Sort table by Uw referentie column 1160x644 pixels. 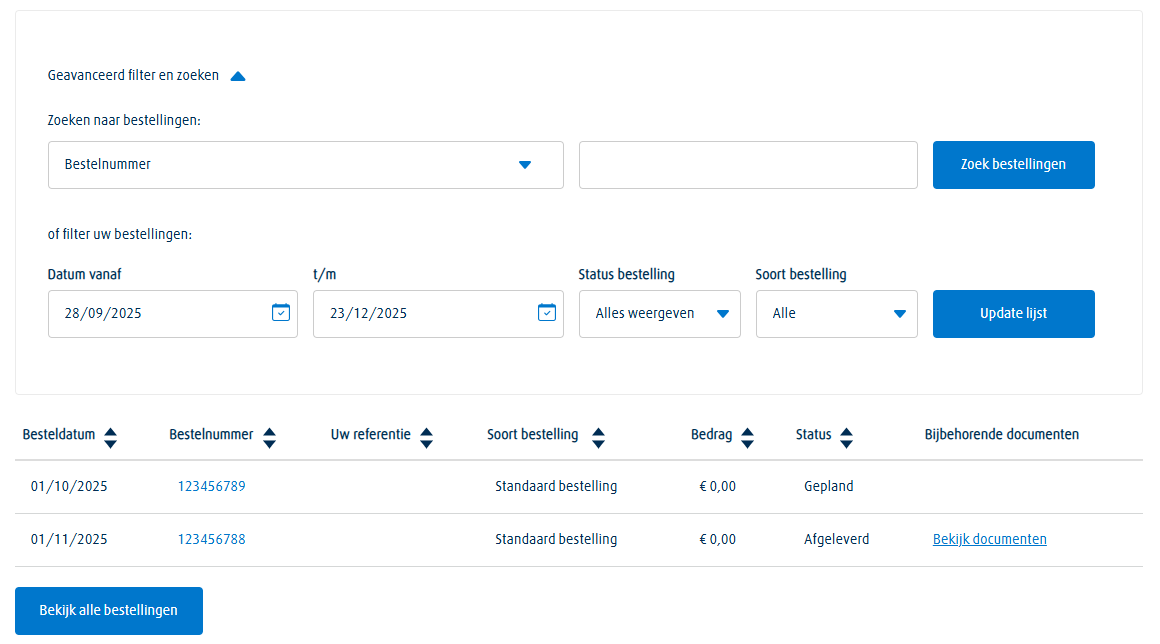tap(426, 437)
